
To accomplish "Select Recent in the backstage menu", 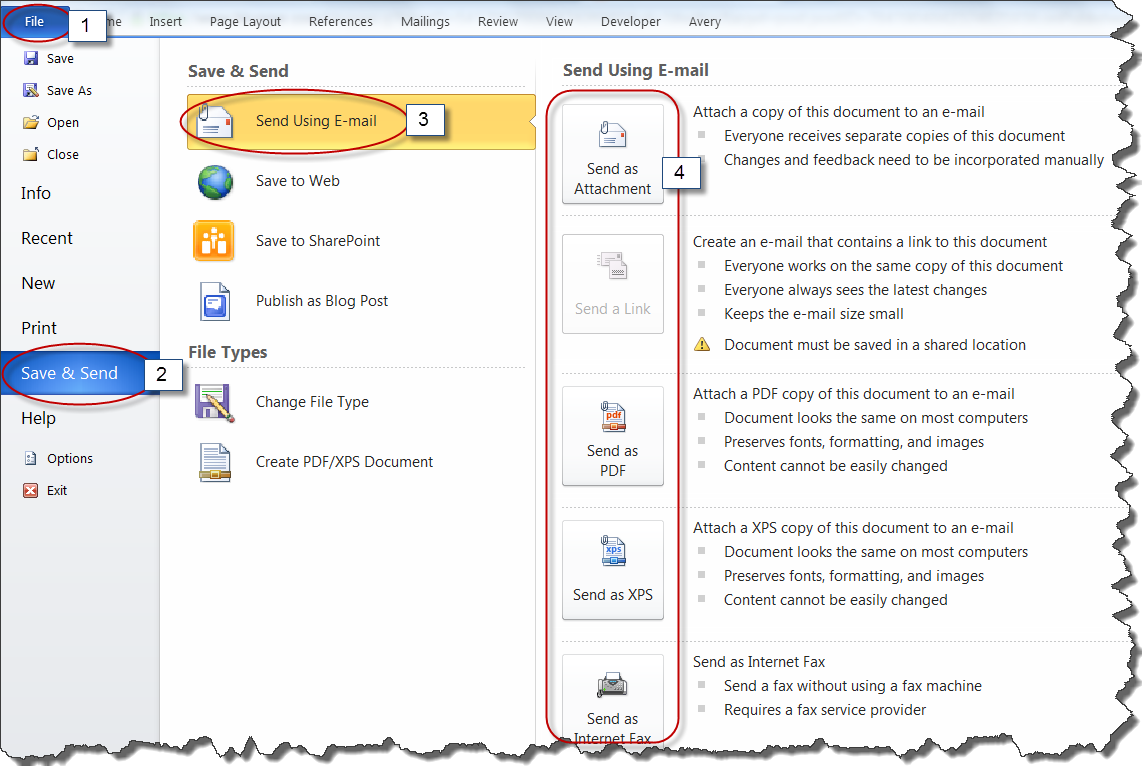I will 47,238.
